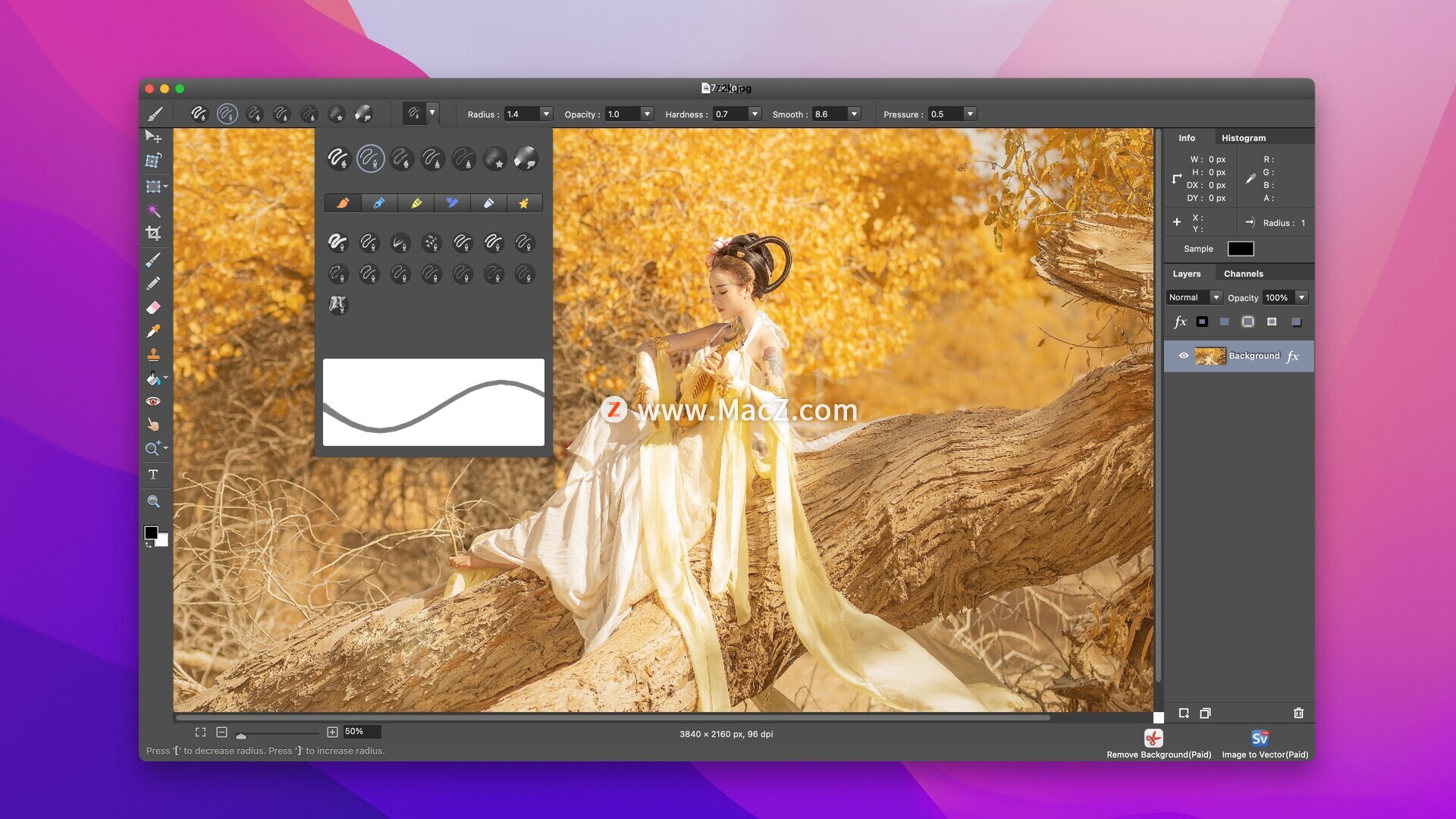Toggle the selected second brush preset in popup
The image size is (1456, 819).
[370, 158]
